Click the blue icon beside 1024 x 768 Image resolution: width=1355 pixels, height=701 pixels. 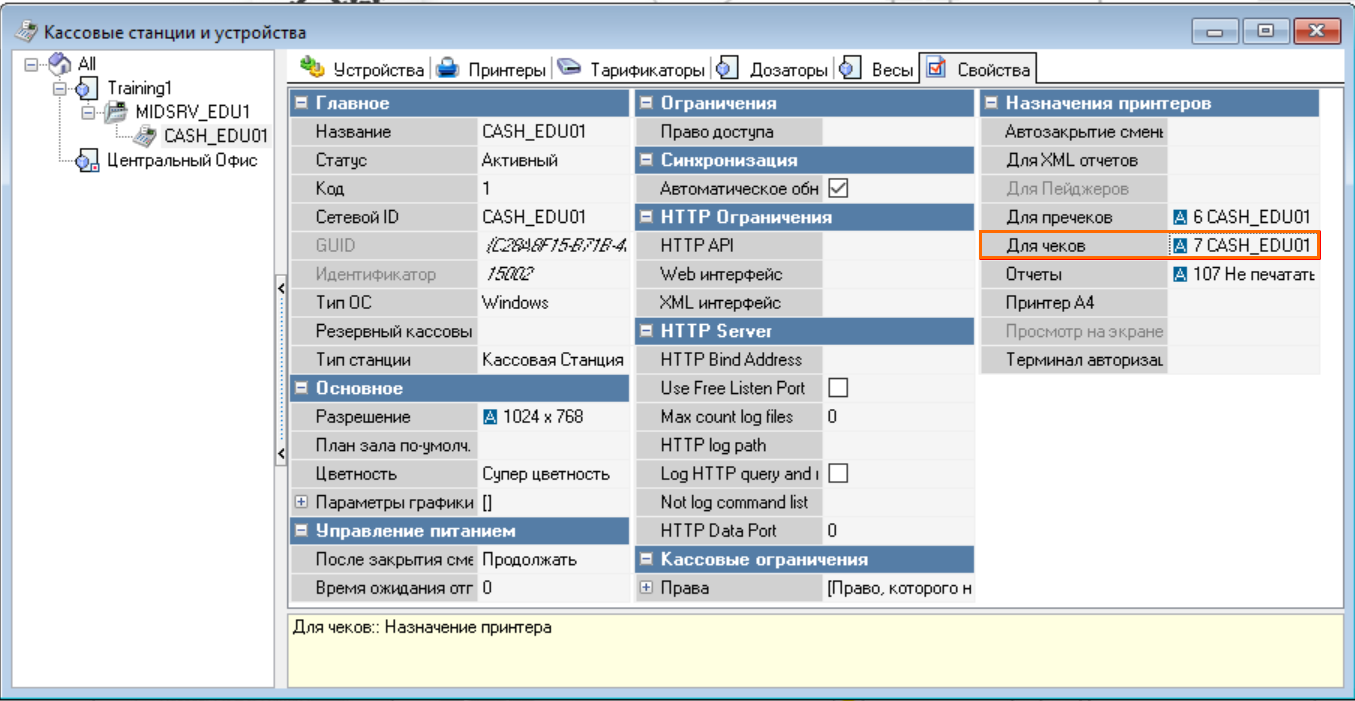point(490,417)
